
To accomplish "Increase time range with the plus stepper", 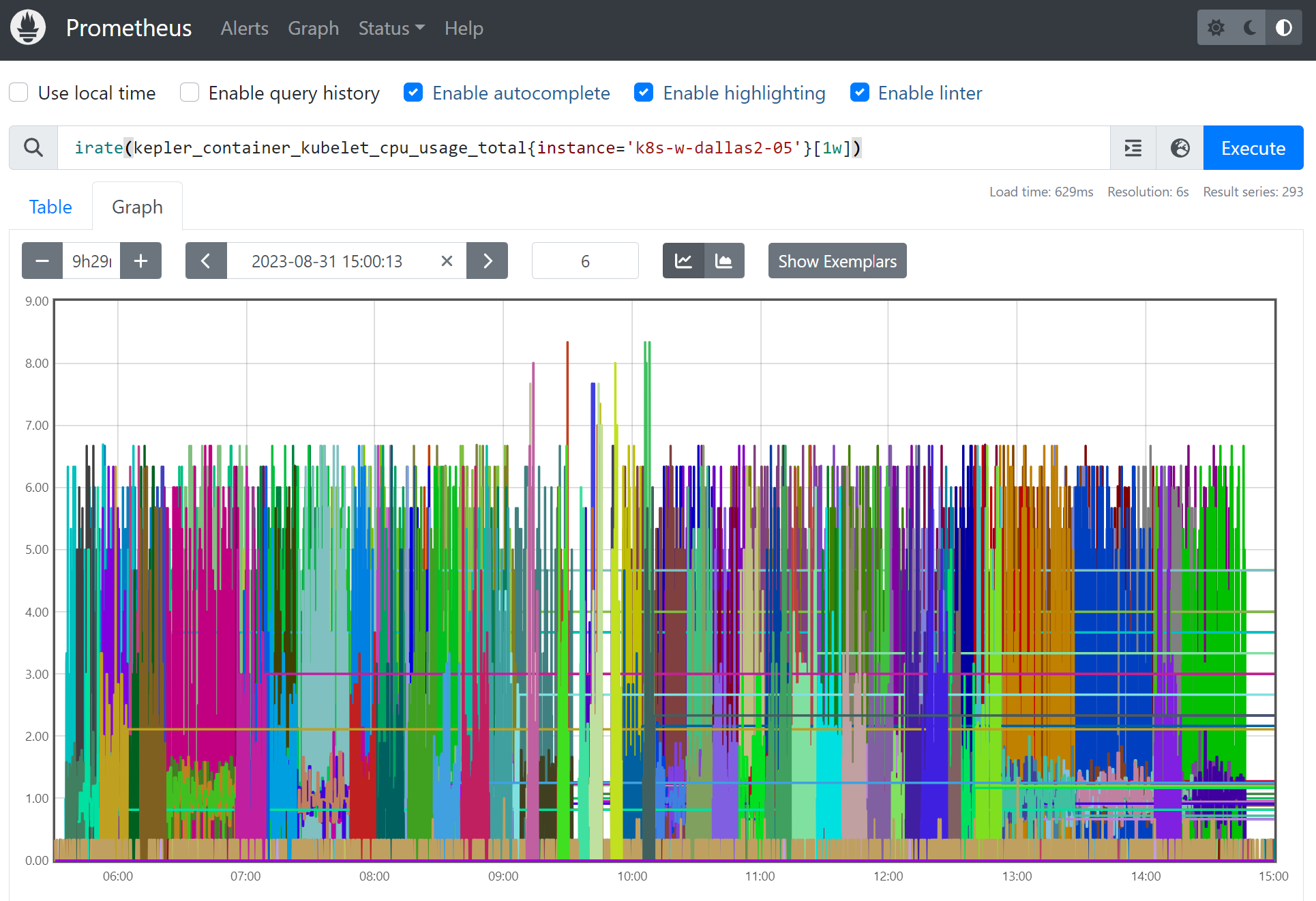I will pos(140,261).
